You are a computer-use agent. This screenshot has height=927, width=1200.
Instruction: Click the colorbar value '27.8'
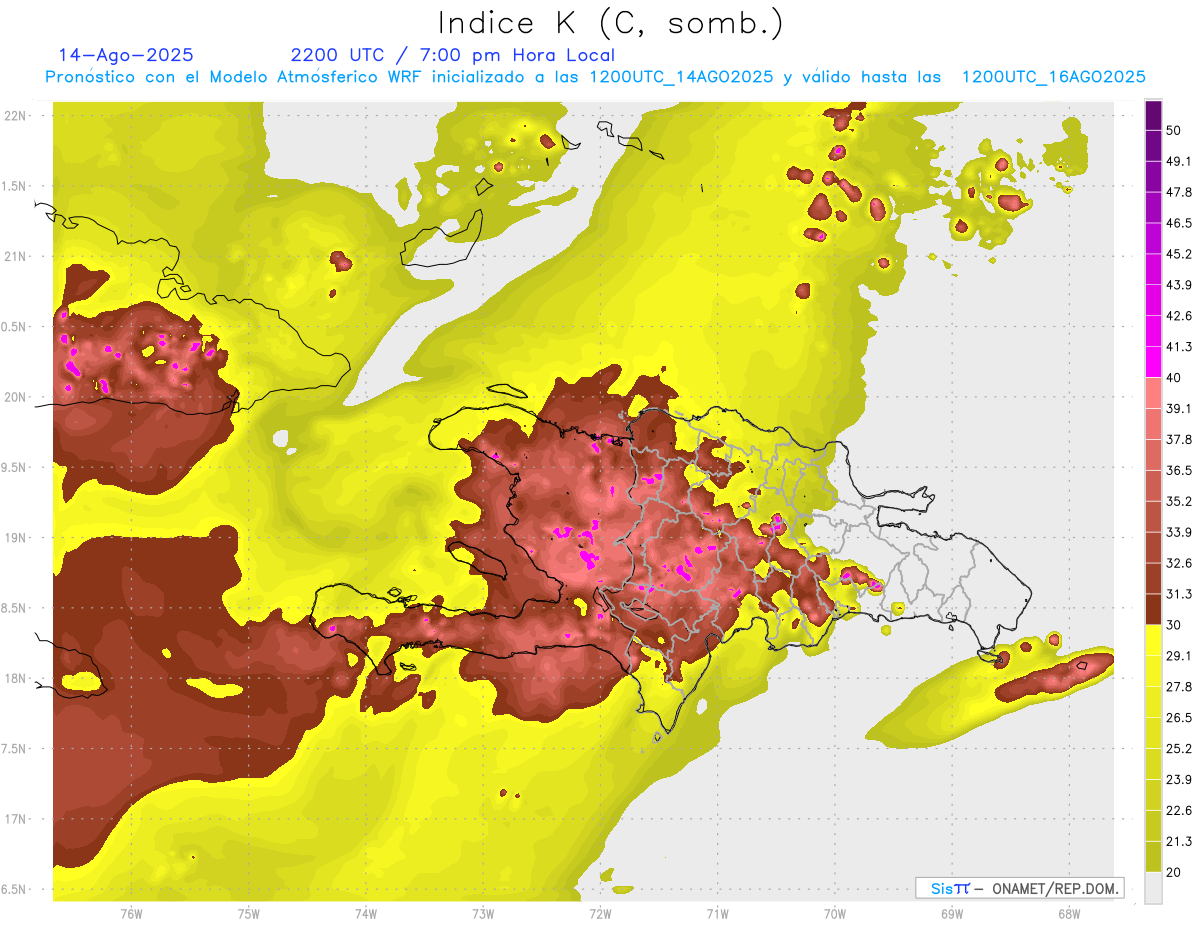(x=1179, y=687)
